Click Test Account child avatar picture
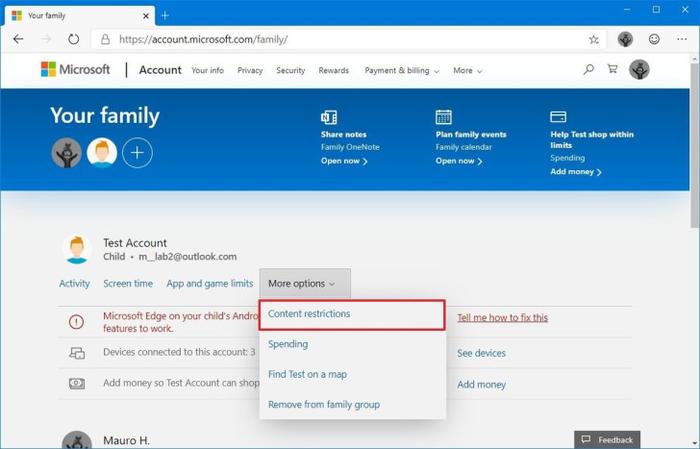 point(77,250)
